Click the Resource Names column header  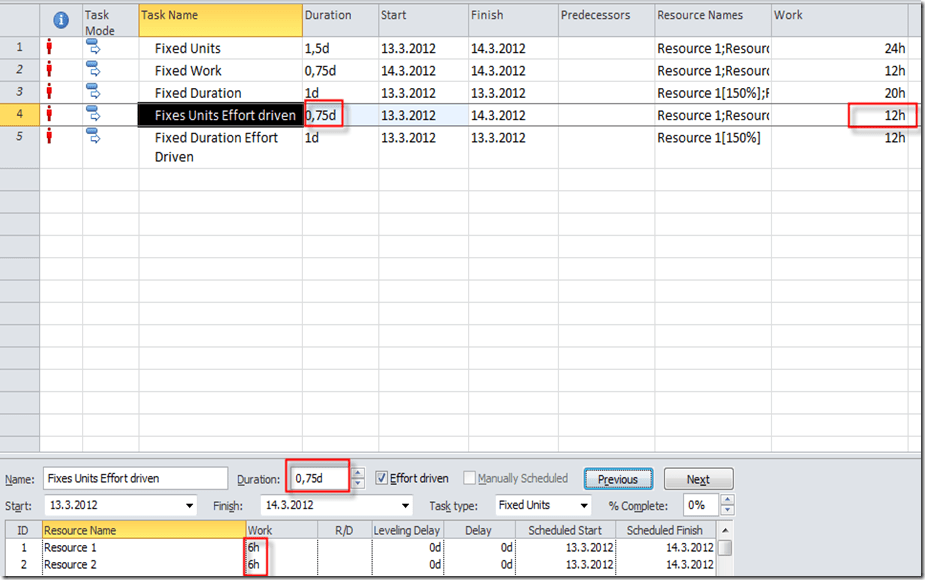(712, 16)
